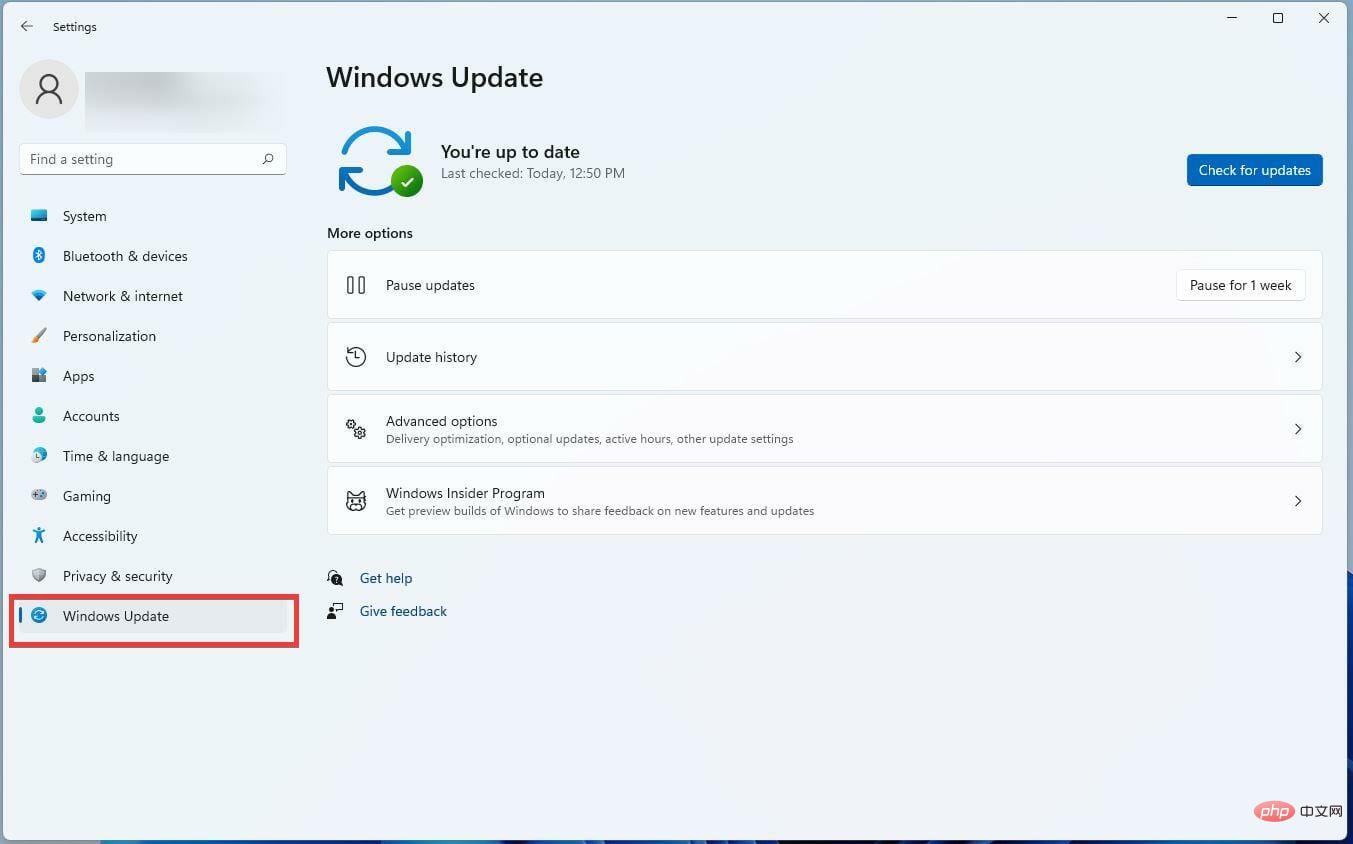1353x844 pixels.
Task: Open Bluetooth & devices settings
Action: click(153, 256)
